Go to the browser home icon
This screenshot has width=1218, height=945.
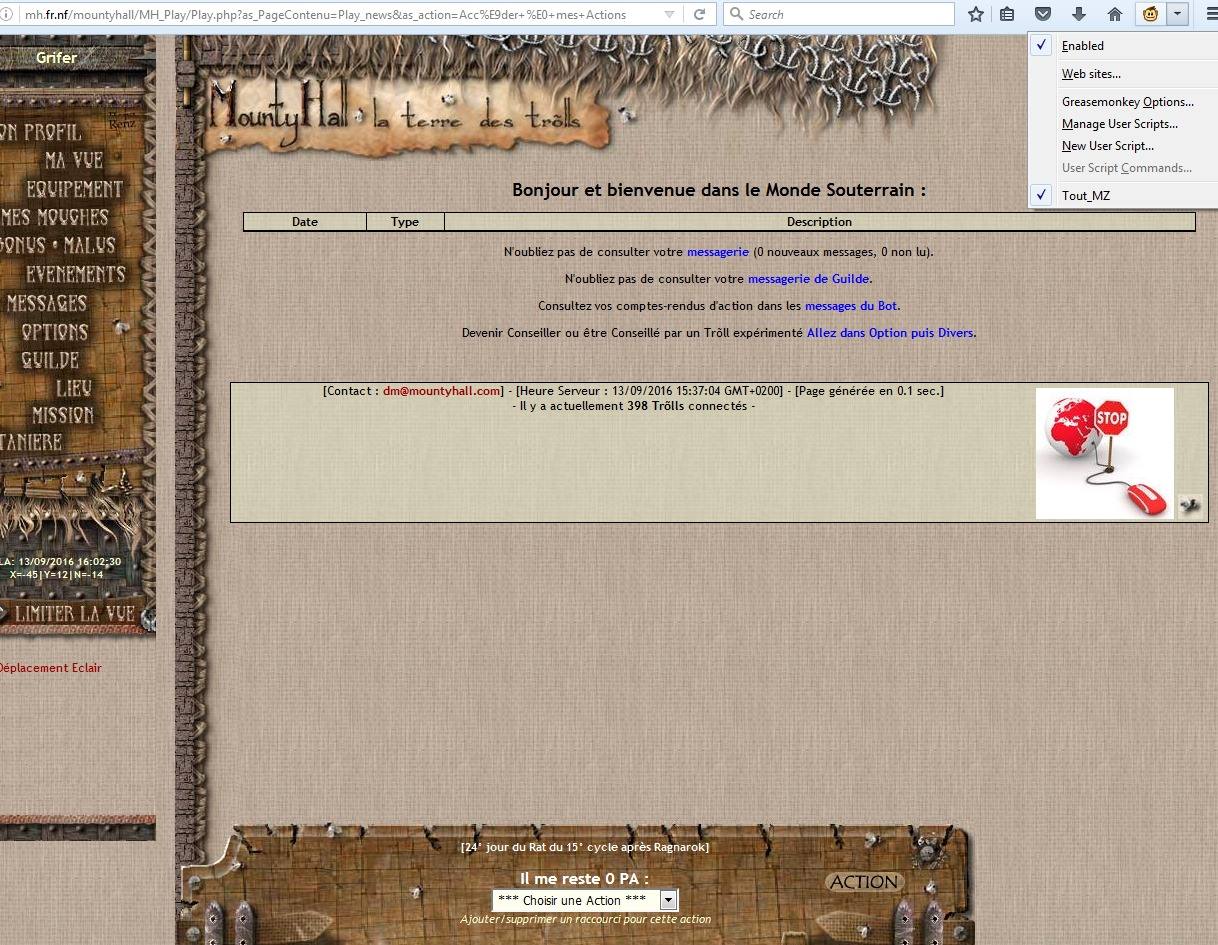tap(1114, 14)
